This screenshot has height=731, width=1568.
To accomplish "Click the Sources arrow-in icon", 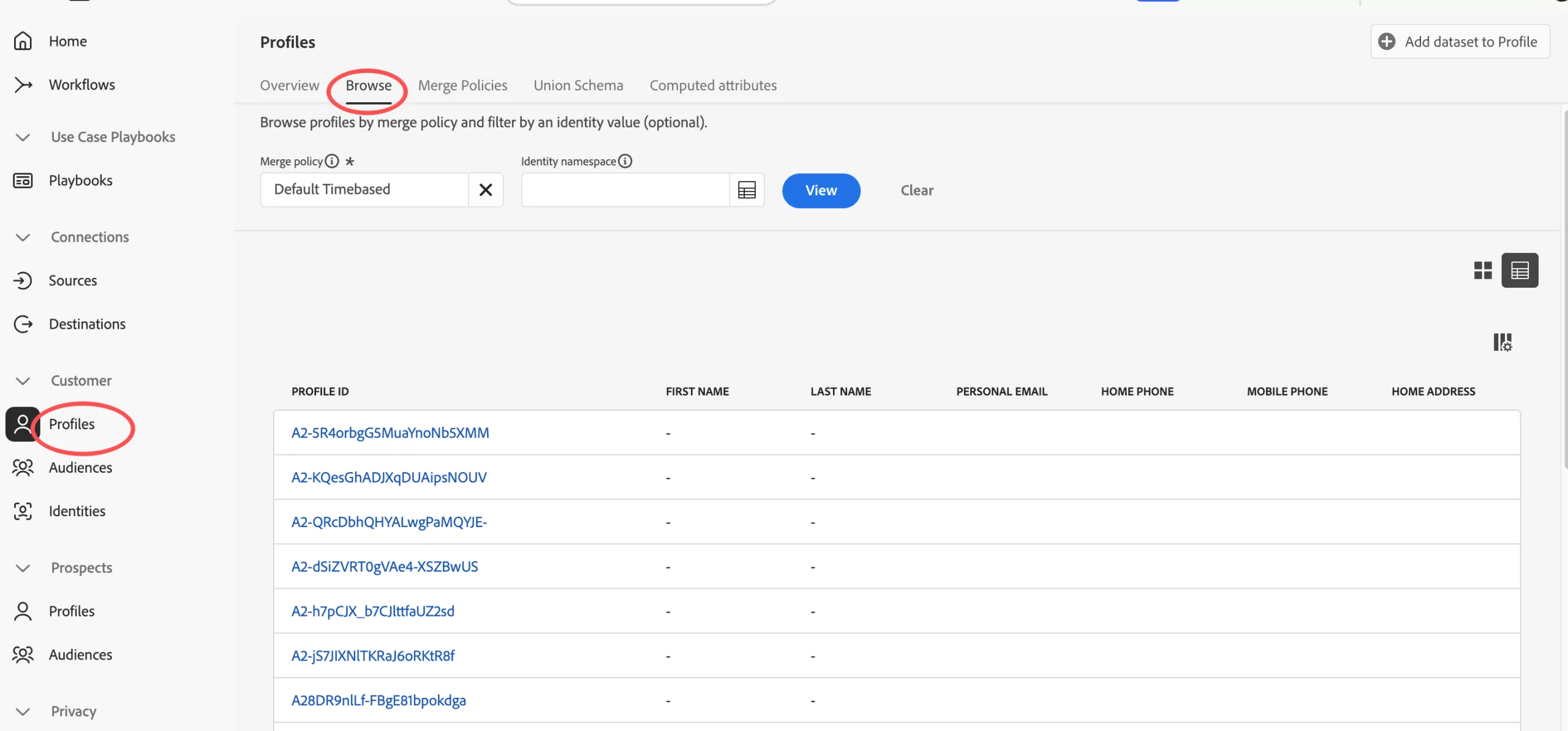I will tap(23, 280).
